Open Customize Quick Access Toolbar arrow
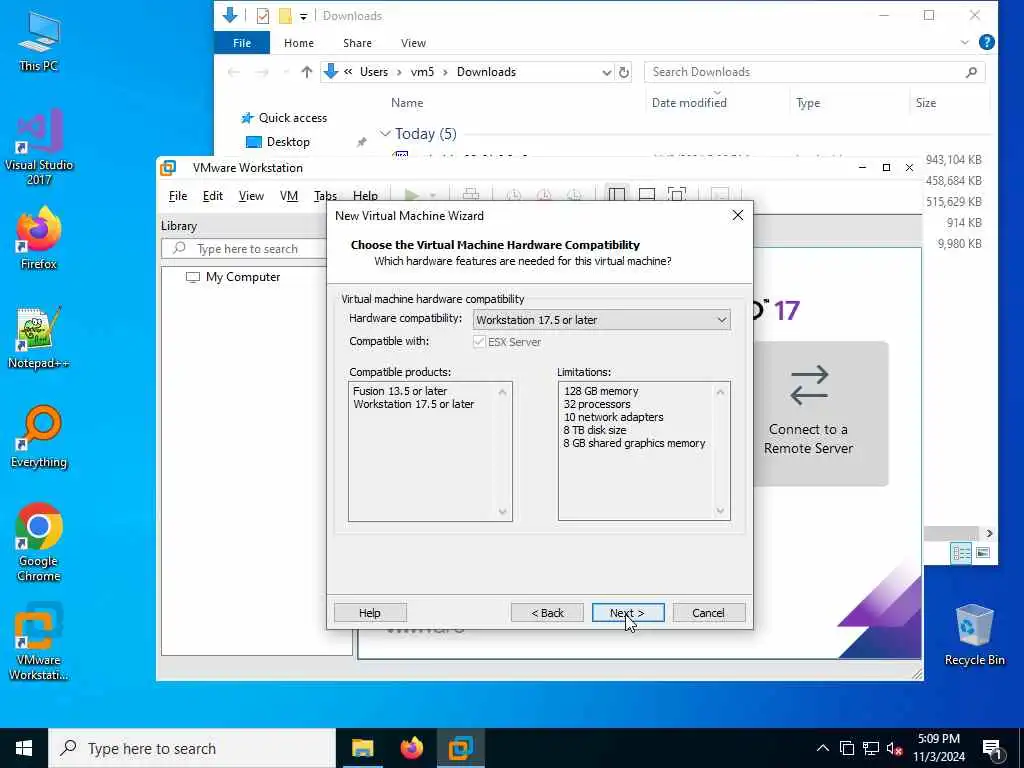Screen dimensions: 1024x768 (x=304, y=16)
